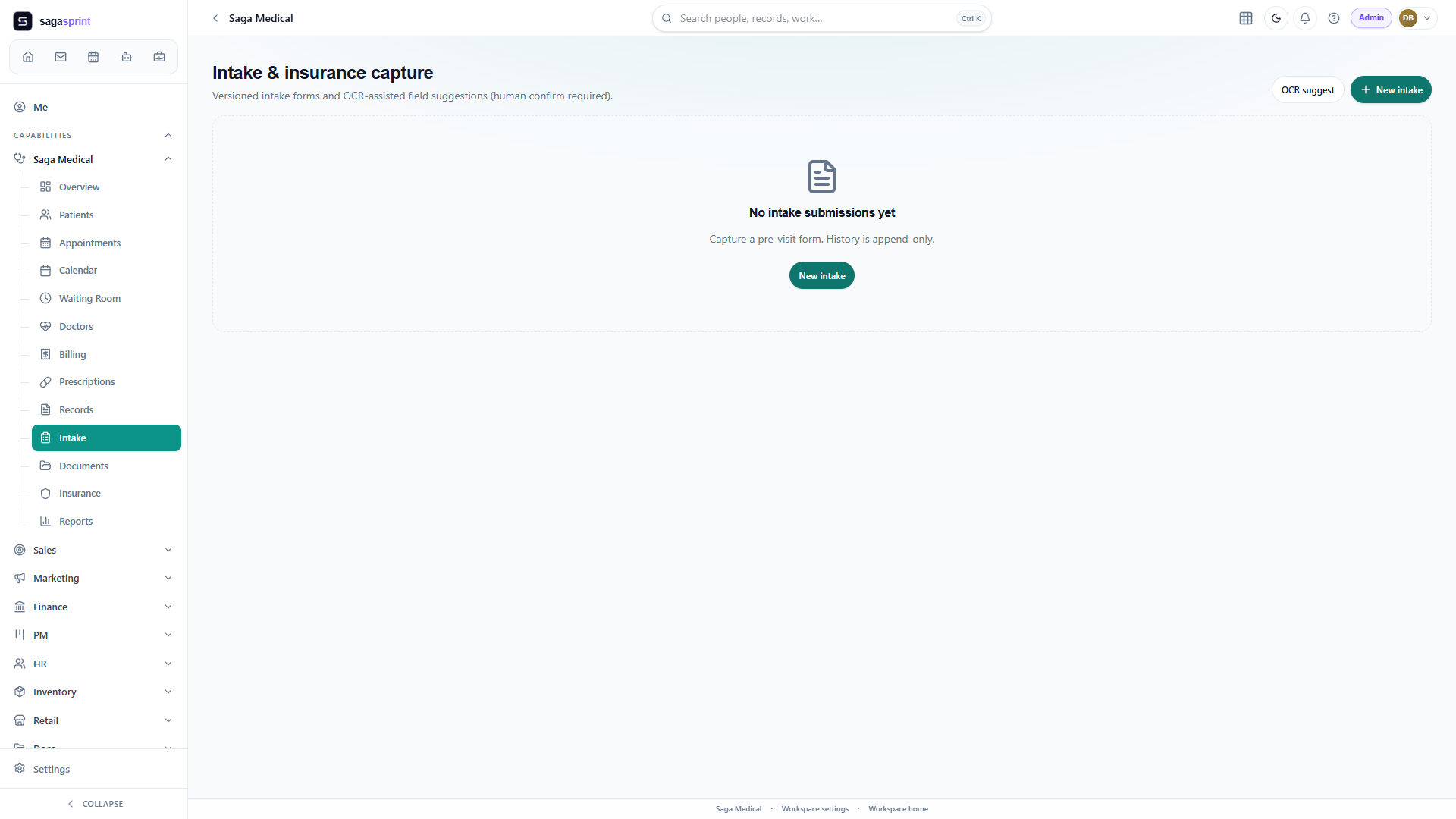Open the help question mark icon
The width and height of the screenshot is (1456, 819).
coord(1334,18)
